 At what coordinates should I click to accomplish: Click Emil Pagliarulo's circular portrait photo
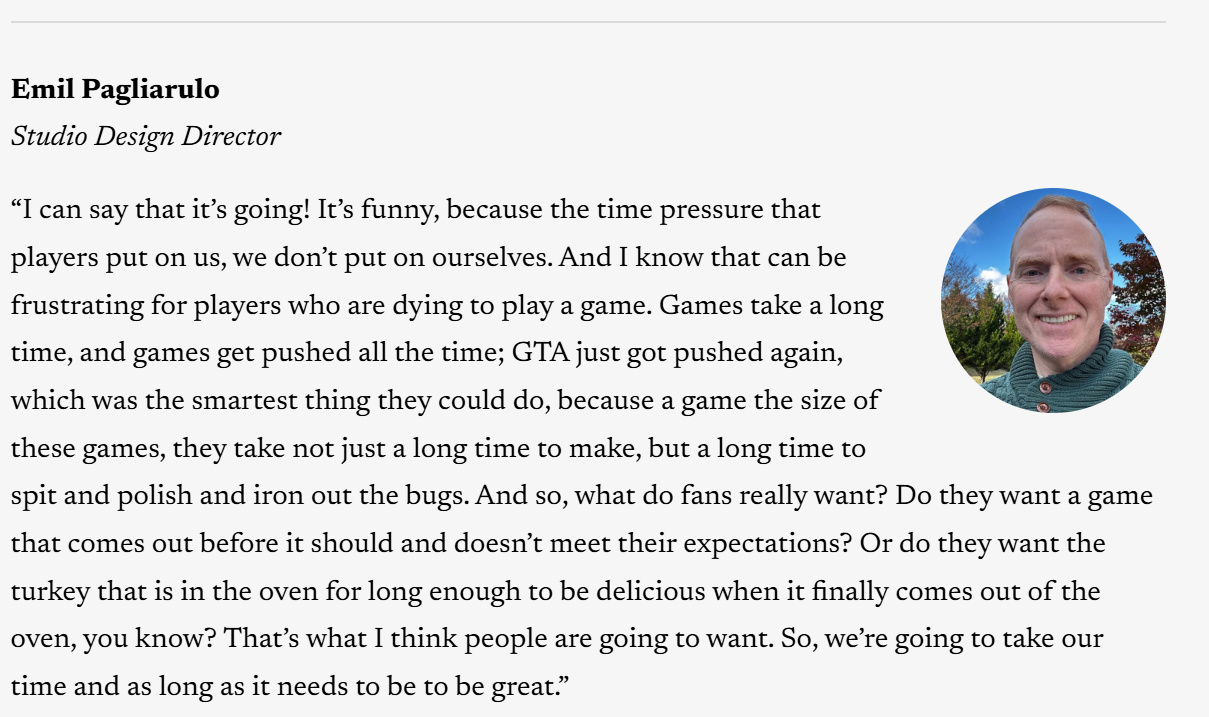point(1053,300)
